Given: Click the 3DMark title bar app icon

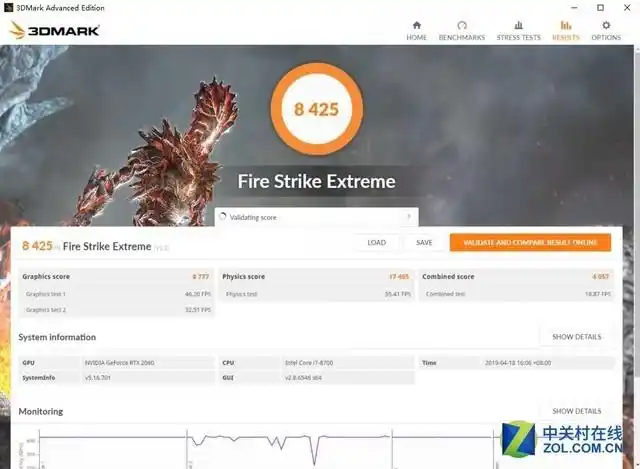Looking at the screenshot, I should pos(10,8).
